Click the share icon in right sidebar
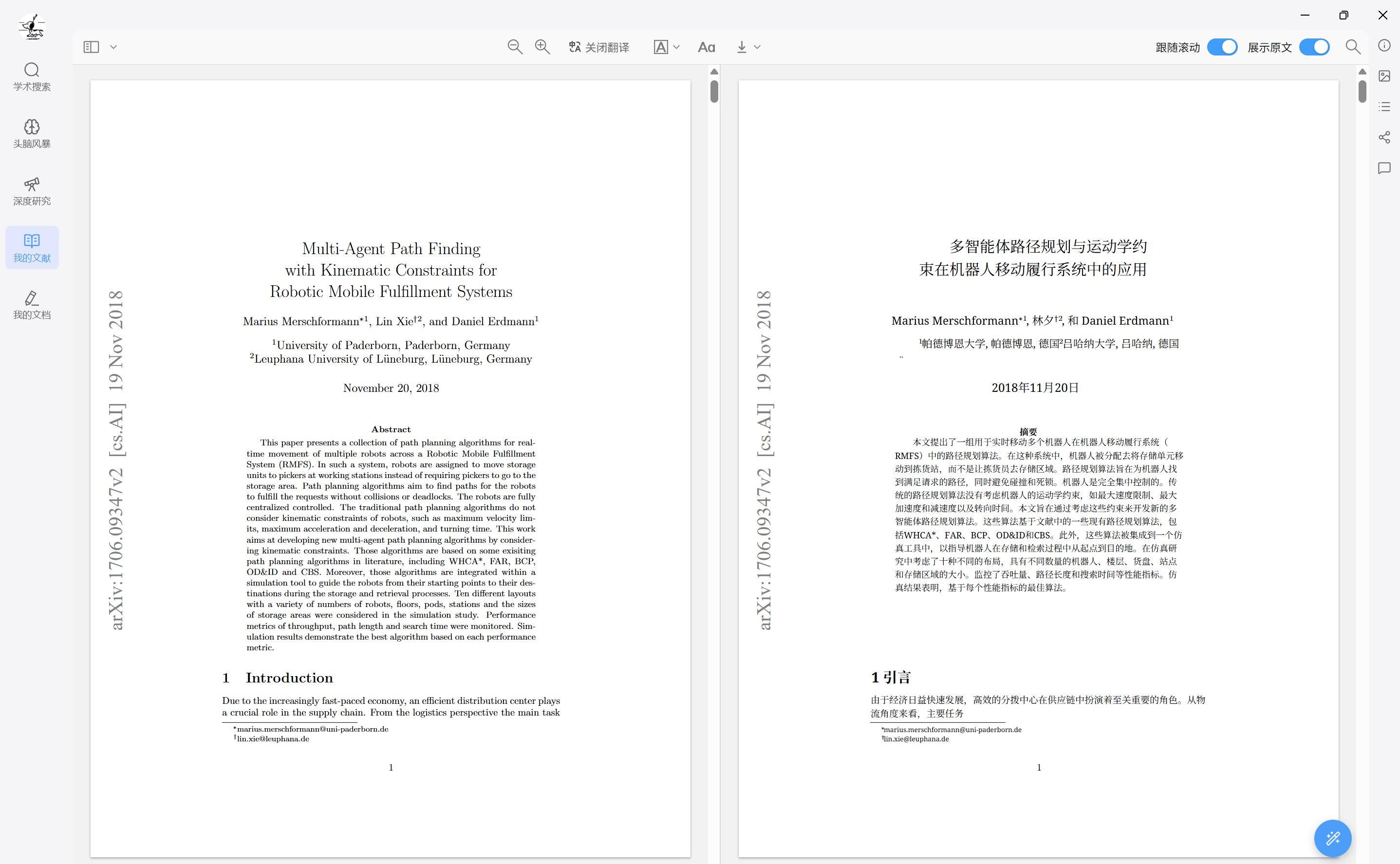 1384,137
